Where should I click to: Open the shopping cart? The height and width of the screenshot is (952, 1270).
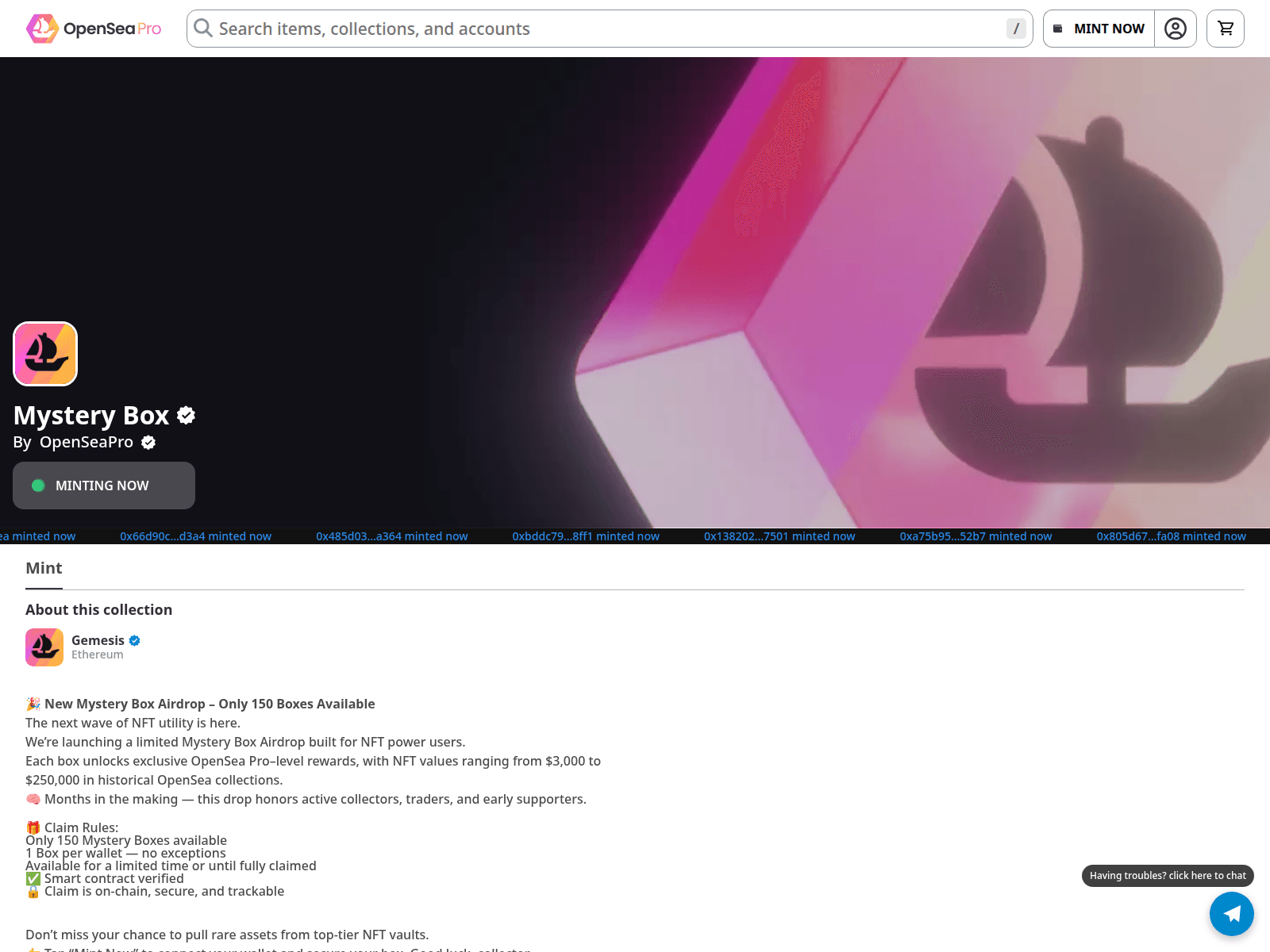point(1226,29)
